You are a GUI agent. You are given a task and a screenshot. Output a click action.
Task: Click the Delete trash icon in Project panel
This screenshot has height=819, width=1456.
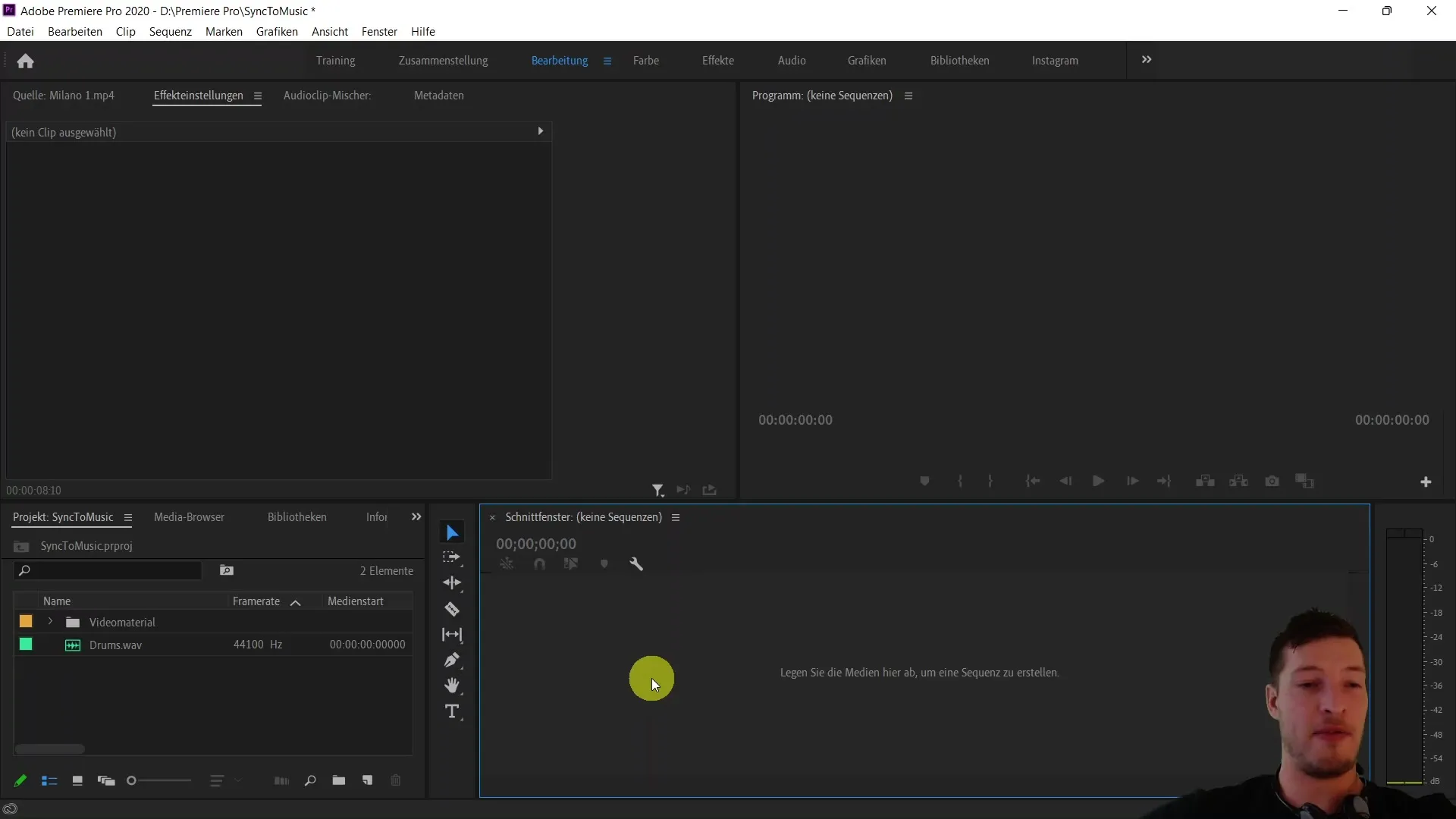coord(396,780)
